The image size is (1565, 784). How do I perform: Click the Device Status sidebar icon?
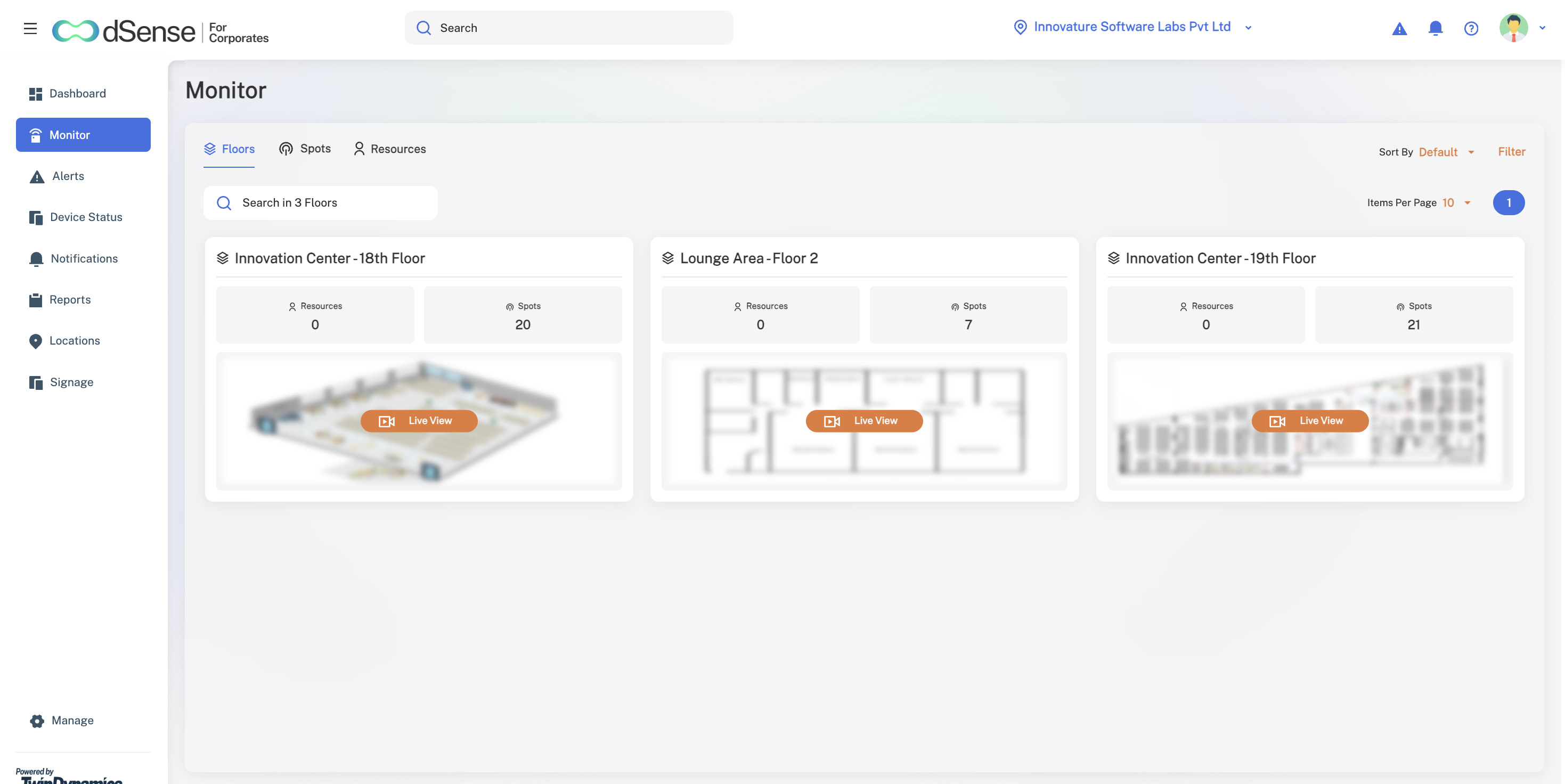36,217
